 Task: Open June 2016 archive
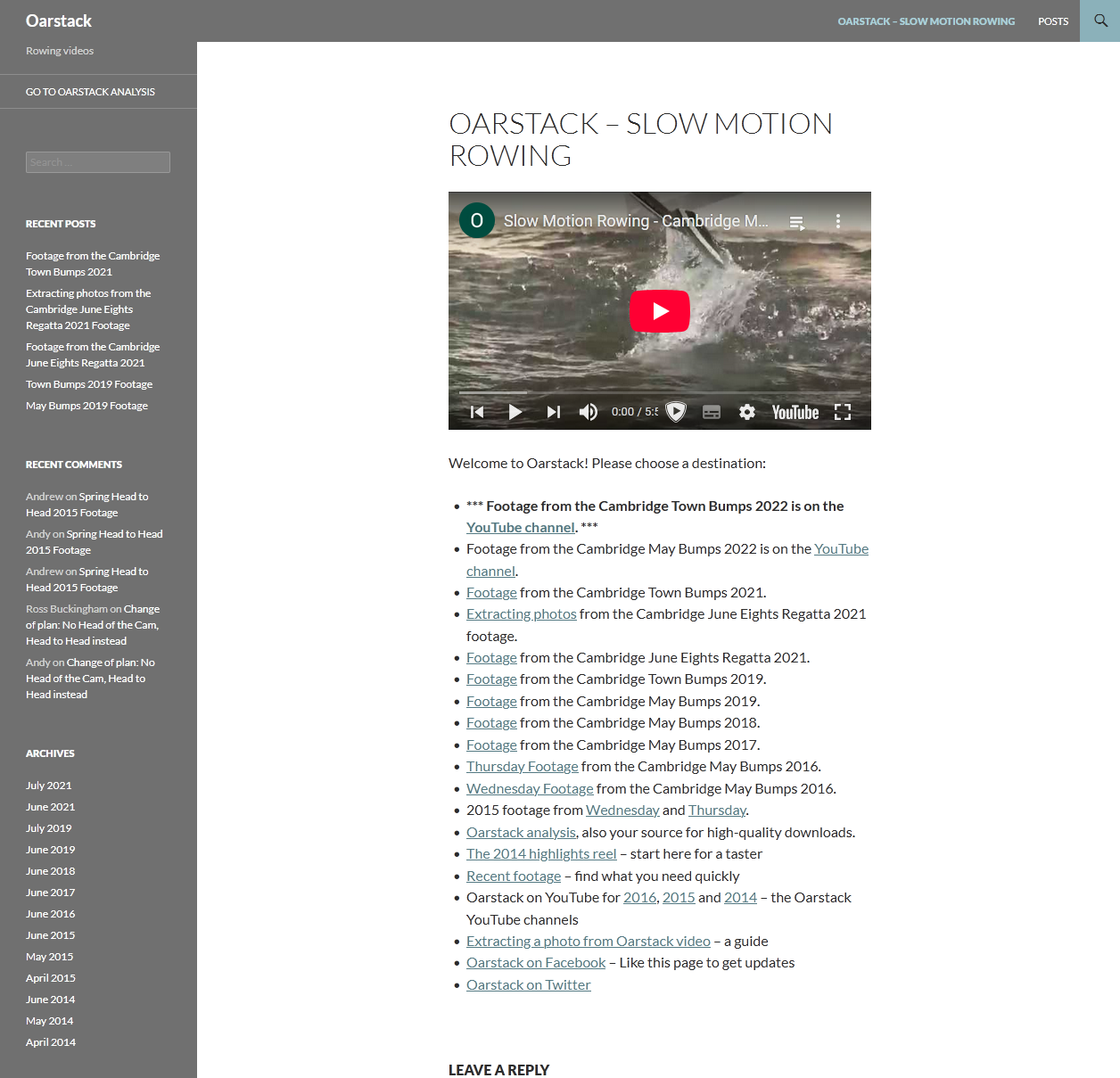point(50,914)
